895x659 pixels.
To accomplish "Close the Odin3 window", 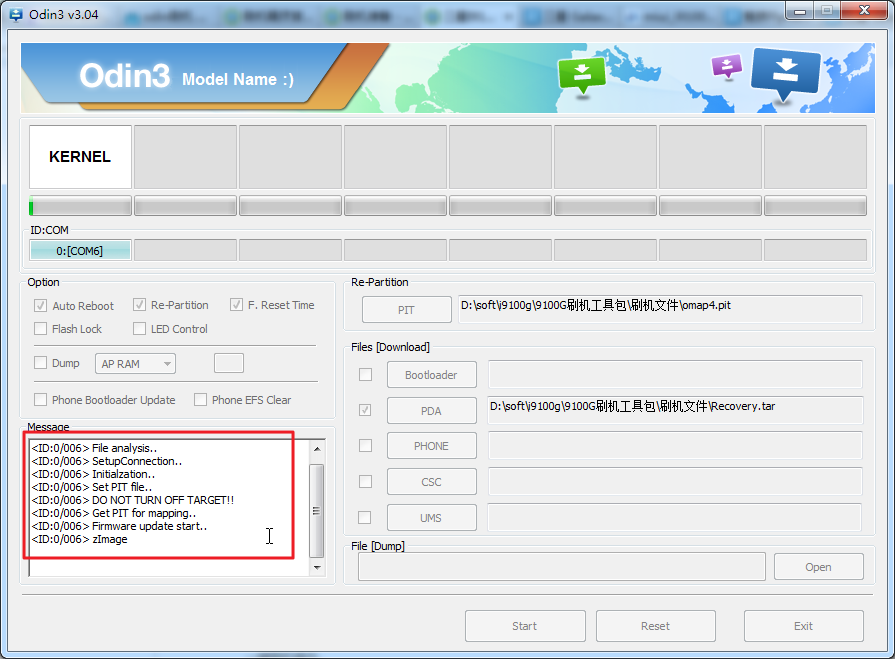I will click(864, 11).
